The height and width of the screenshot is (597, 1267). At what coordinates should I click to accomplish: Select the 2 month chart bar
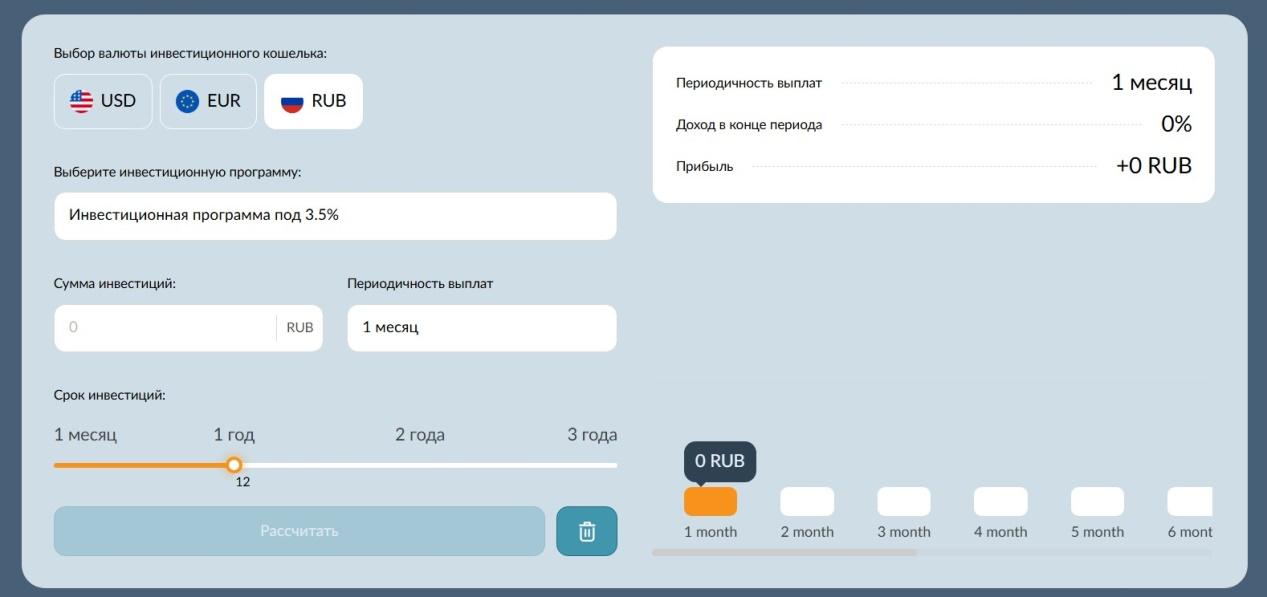807,502
